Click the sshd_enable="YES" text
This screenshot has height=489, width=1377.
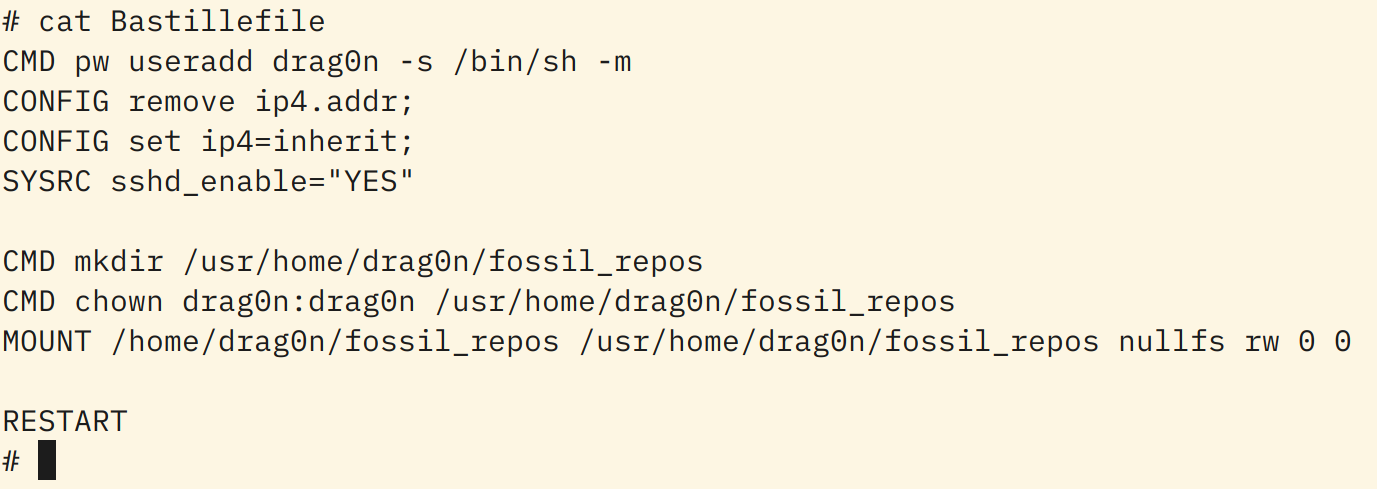pos(263,181)
